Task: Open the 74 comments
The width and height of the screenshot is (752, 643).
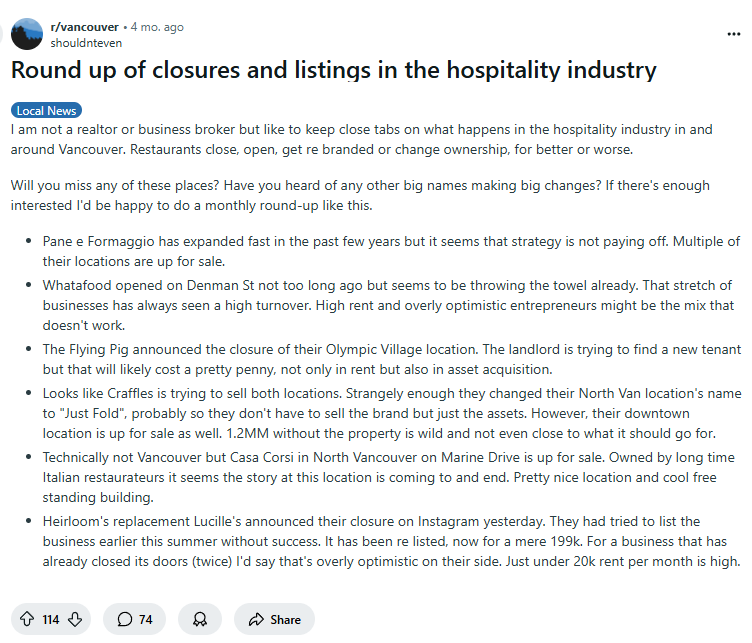Action: pyautogui.click(x=134, y=619)
